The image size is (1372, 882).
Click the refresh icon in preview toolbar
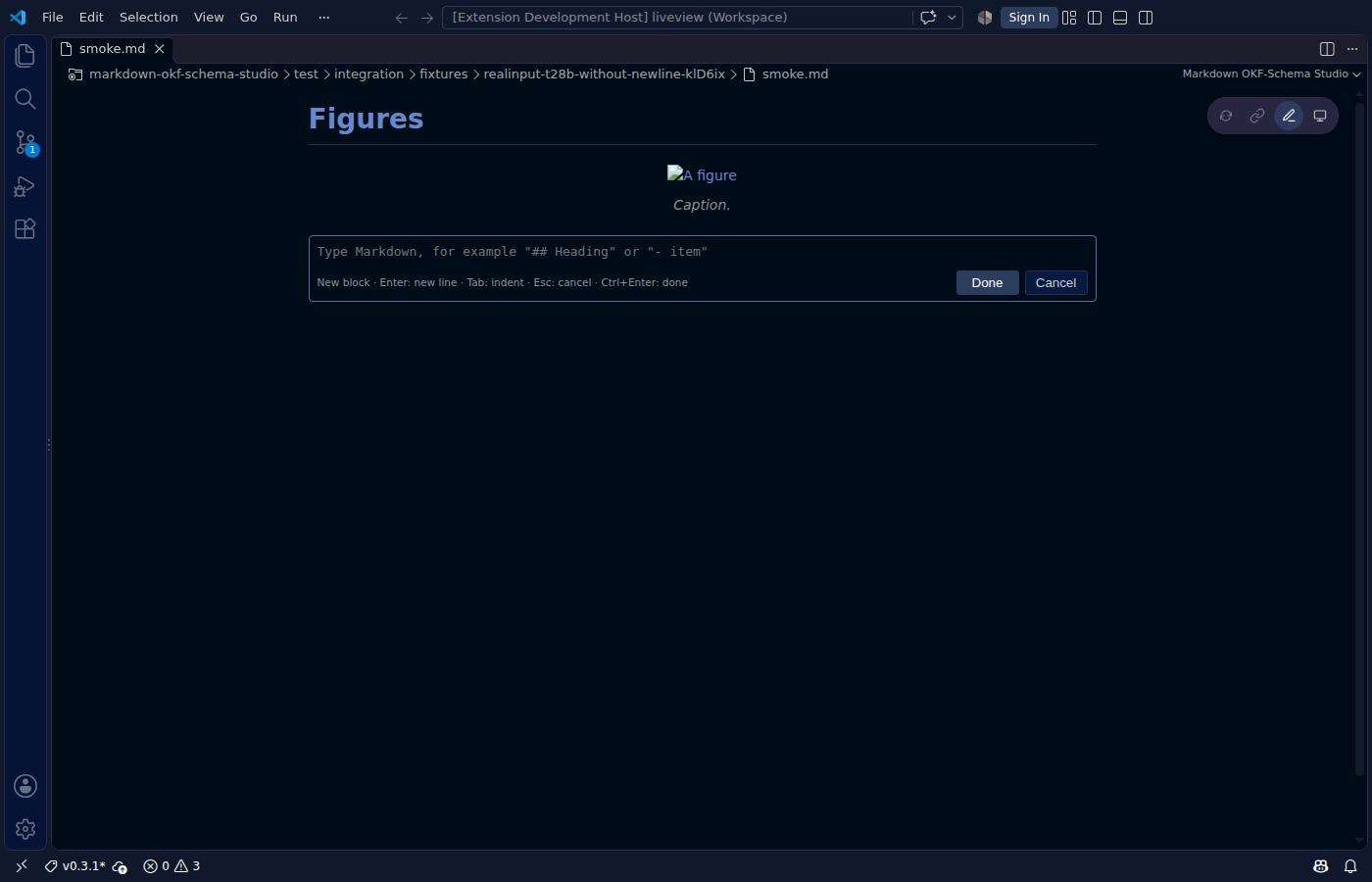pos(1226,116)
